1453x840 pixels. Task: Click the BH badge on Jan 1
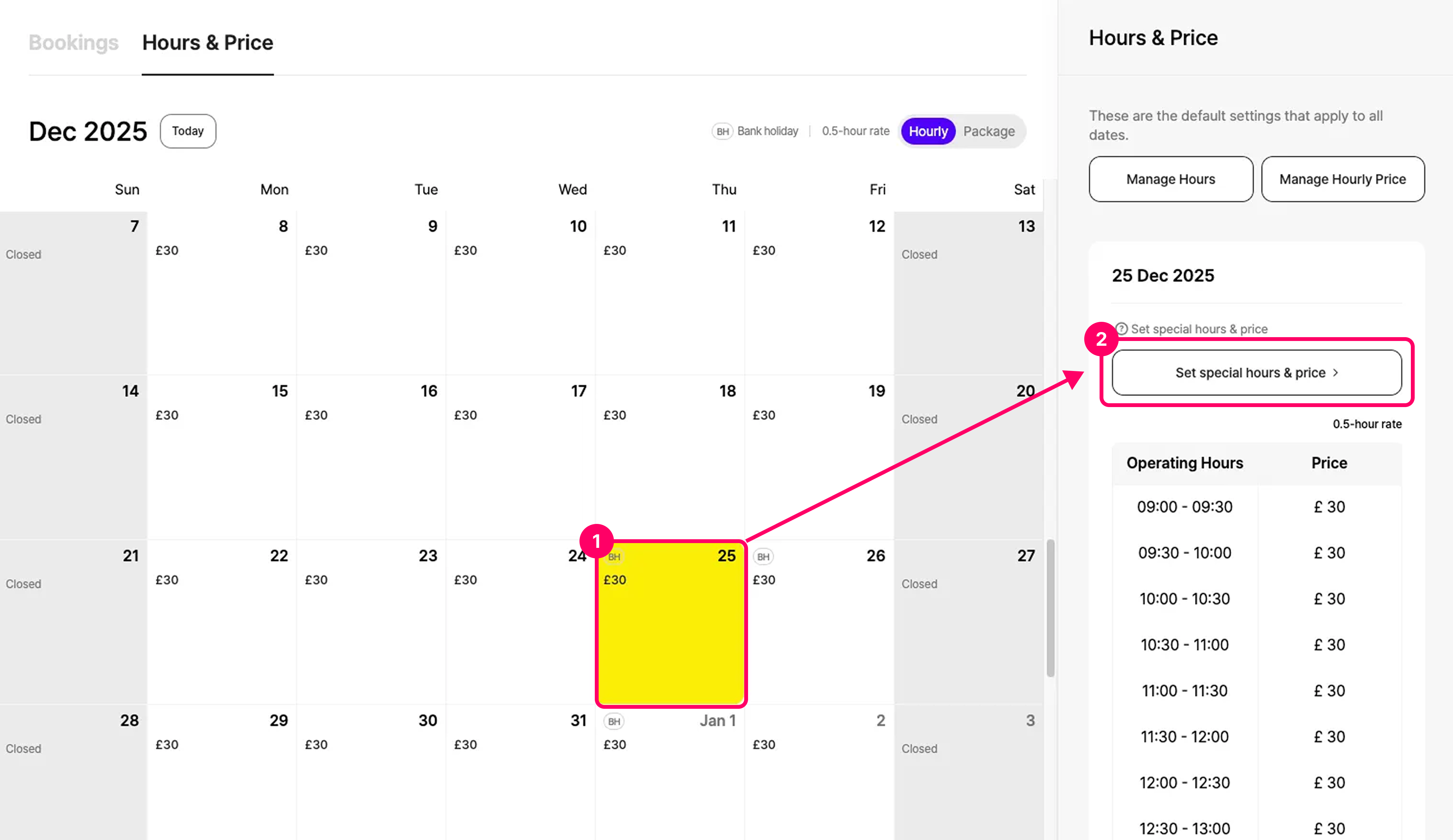(x=614, y=721)
